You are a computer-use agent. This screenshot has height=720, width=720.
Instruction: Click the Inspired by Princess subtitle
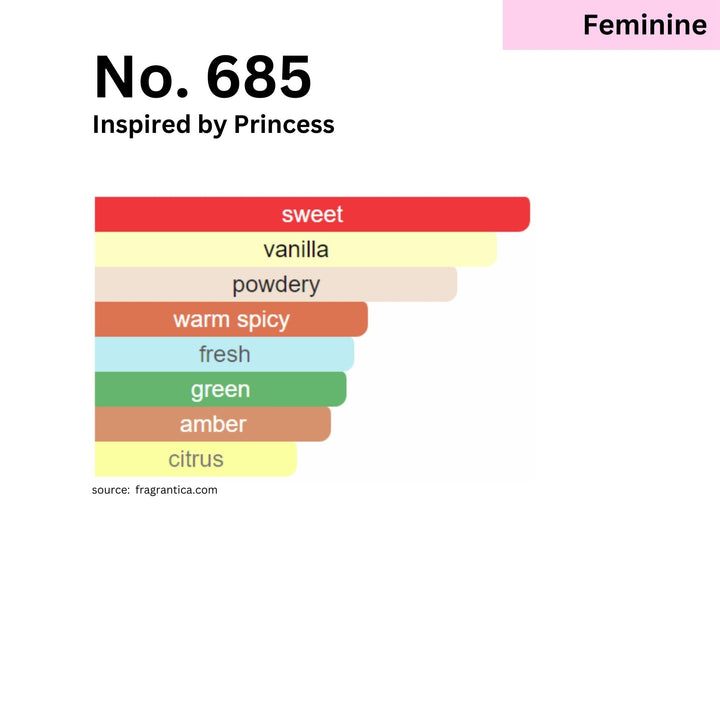[x=214, y=124]
